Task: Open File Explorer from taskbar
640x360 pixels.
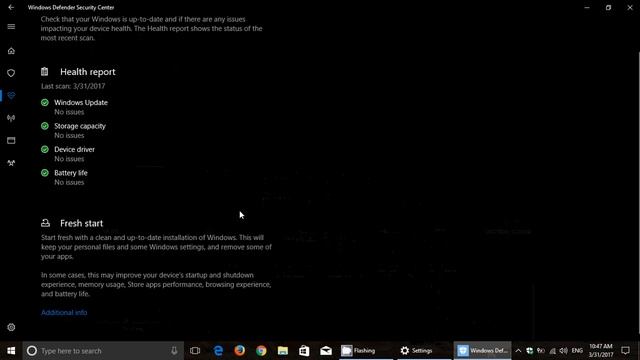Action: tap(283, 351)
